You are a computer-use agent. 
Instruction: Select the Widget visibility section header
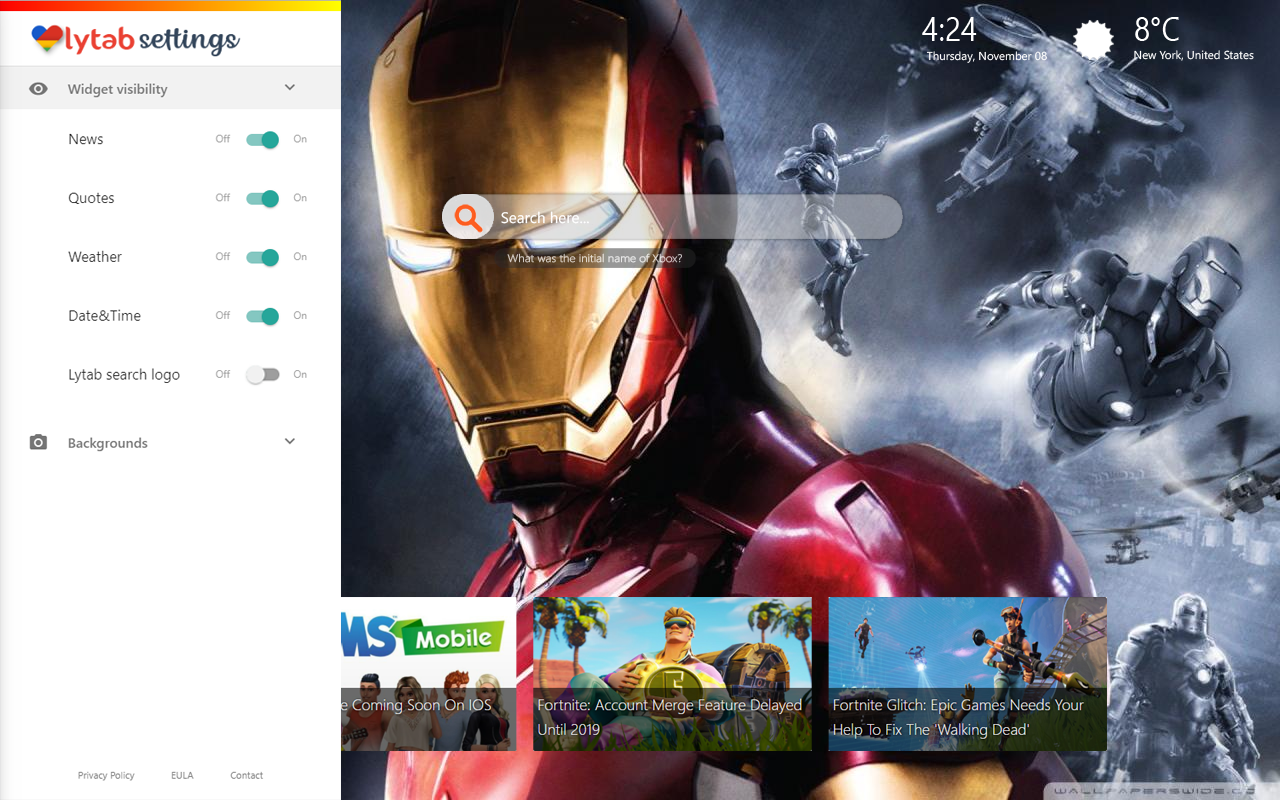[117, 89]
